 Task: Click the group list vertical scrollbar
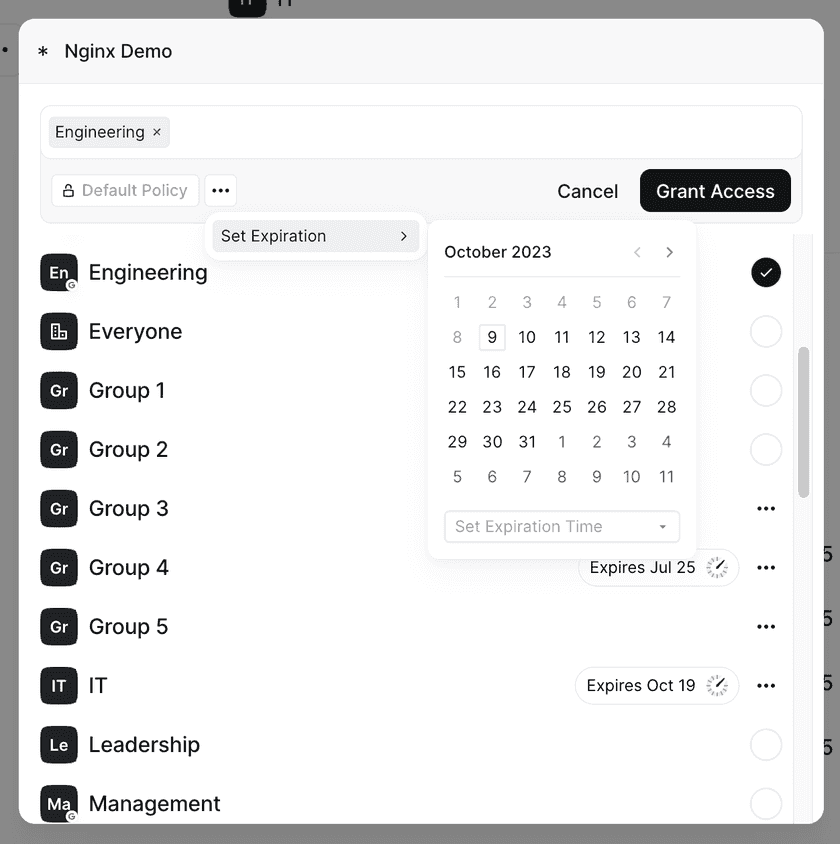[803, 423]
